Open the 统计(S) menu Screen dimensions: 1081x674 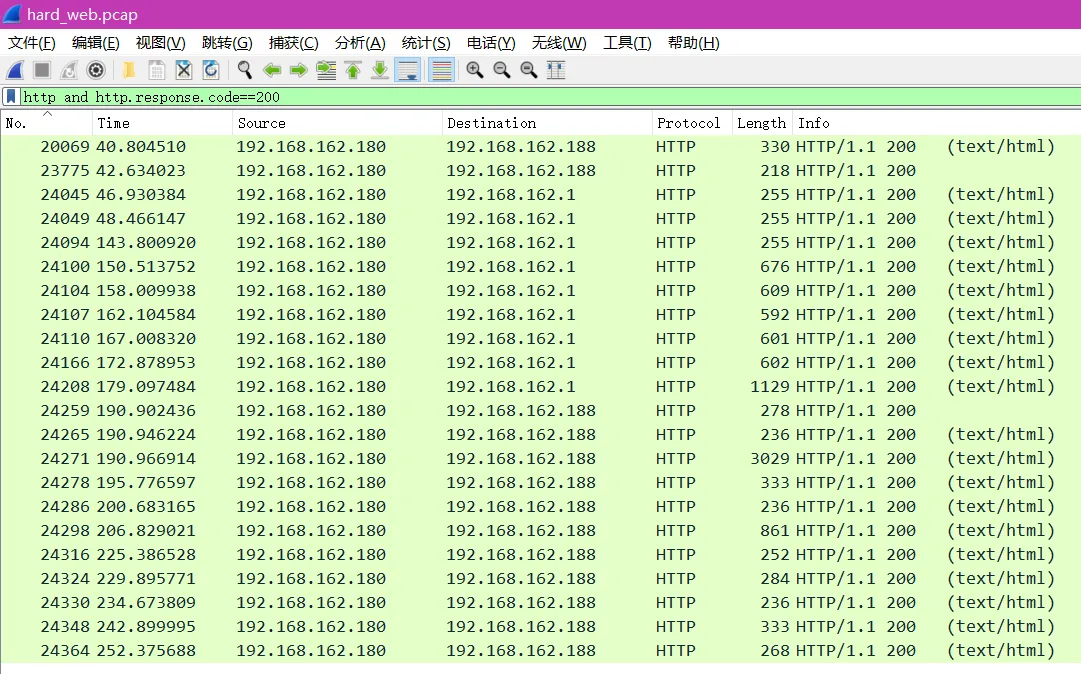pos(426,43)
